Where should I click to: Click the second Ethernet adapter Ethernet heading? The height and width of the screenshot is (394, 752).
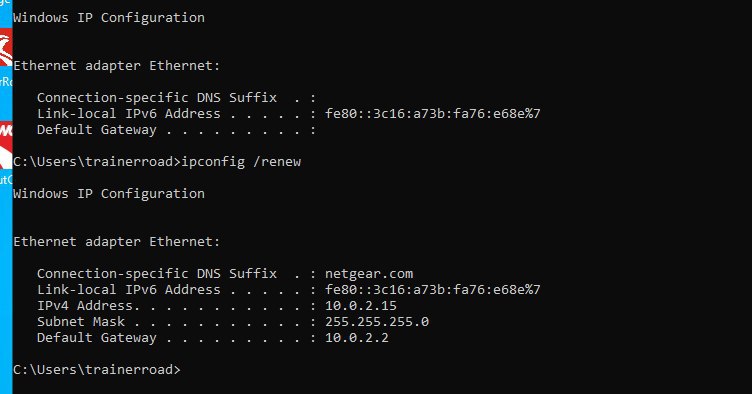(x=117, y=242)
